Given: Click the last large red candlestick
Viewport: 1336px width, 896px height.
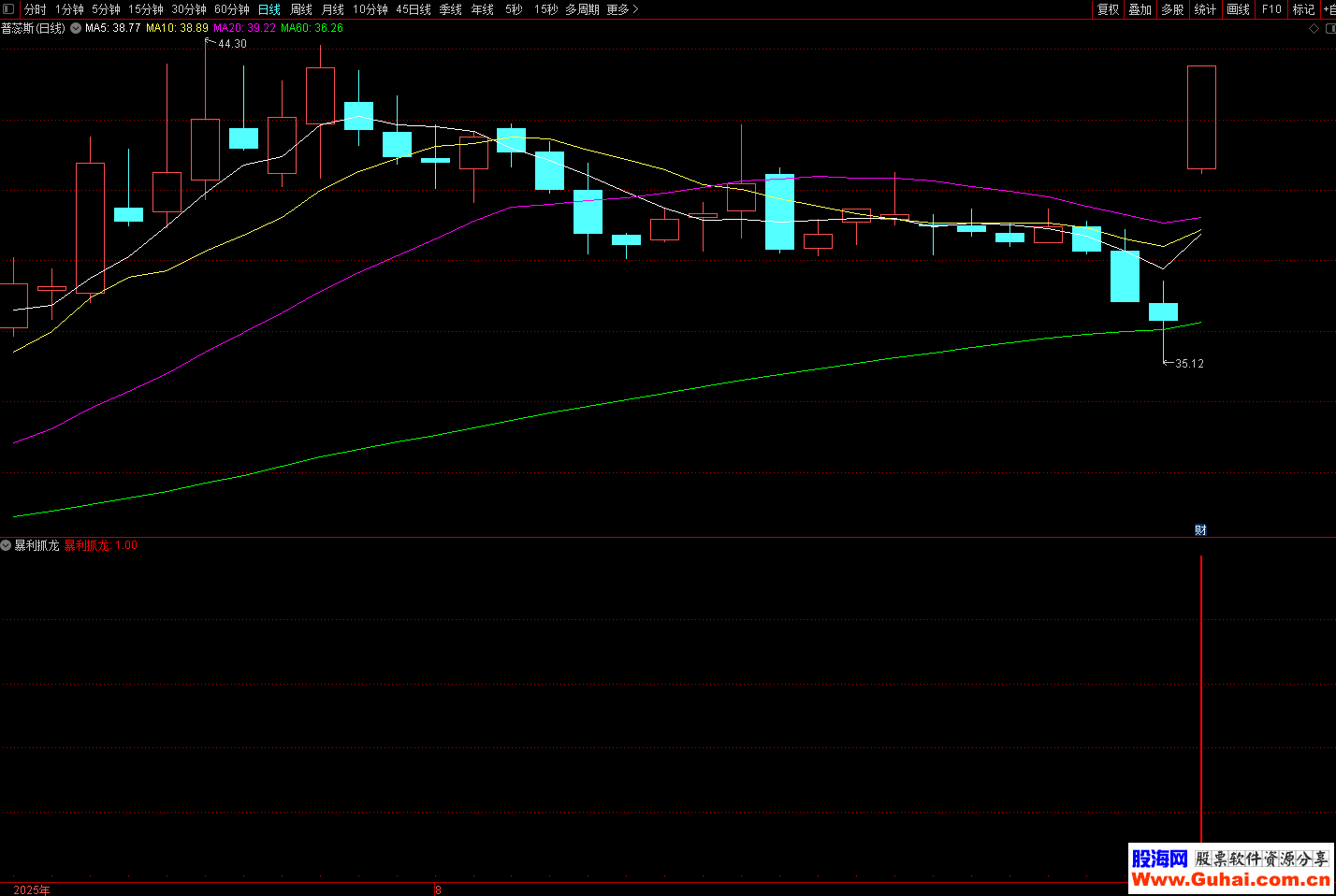Looking at the screenshot, I should [x=1201, y=118].
